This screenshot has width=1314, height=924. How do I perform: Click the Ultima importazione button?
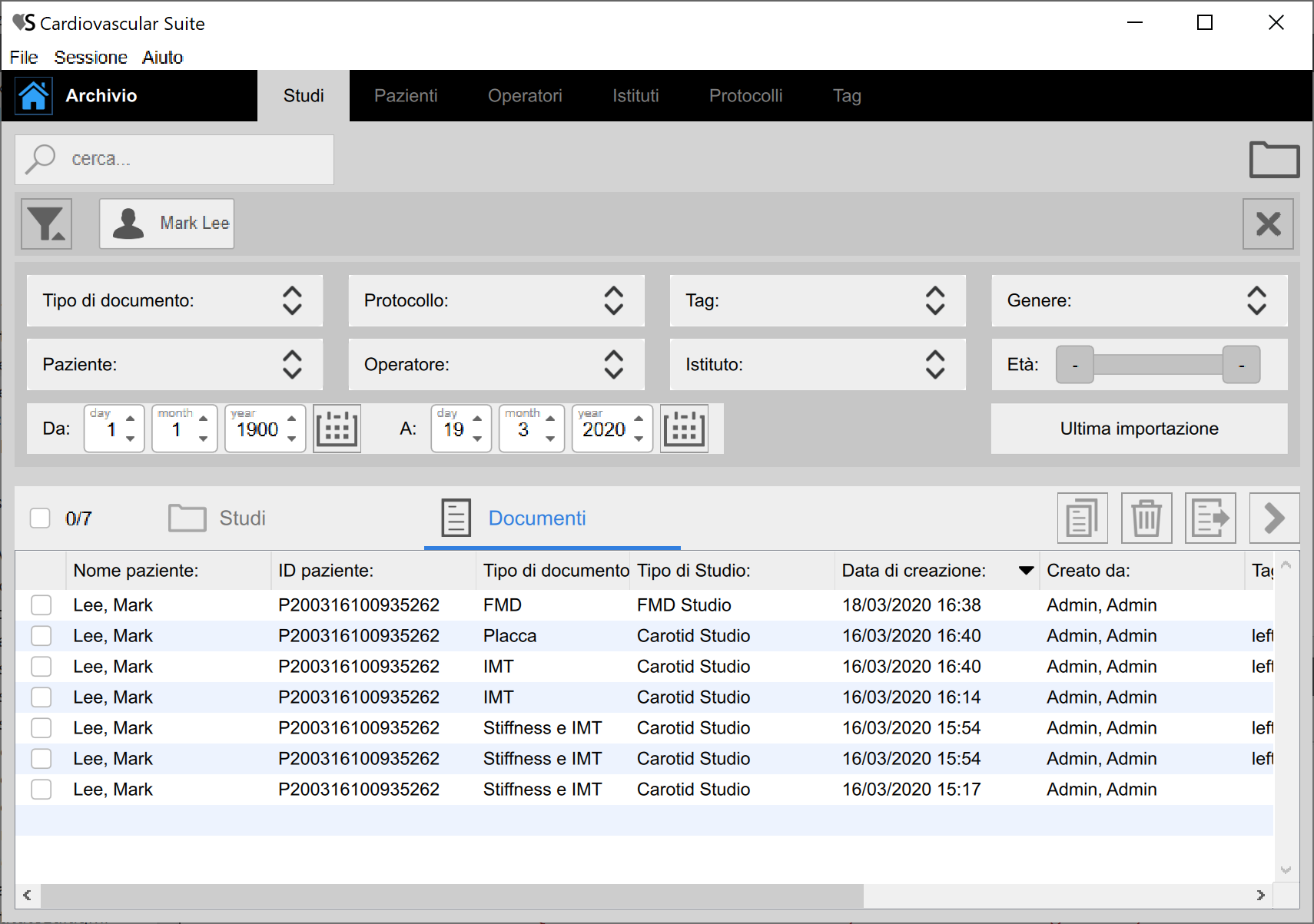tap(1140, 429)
